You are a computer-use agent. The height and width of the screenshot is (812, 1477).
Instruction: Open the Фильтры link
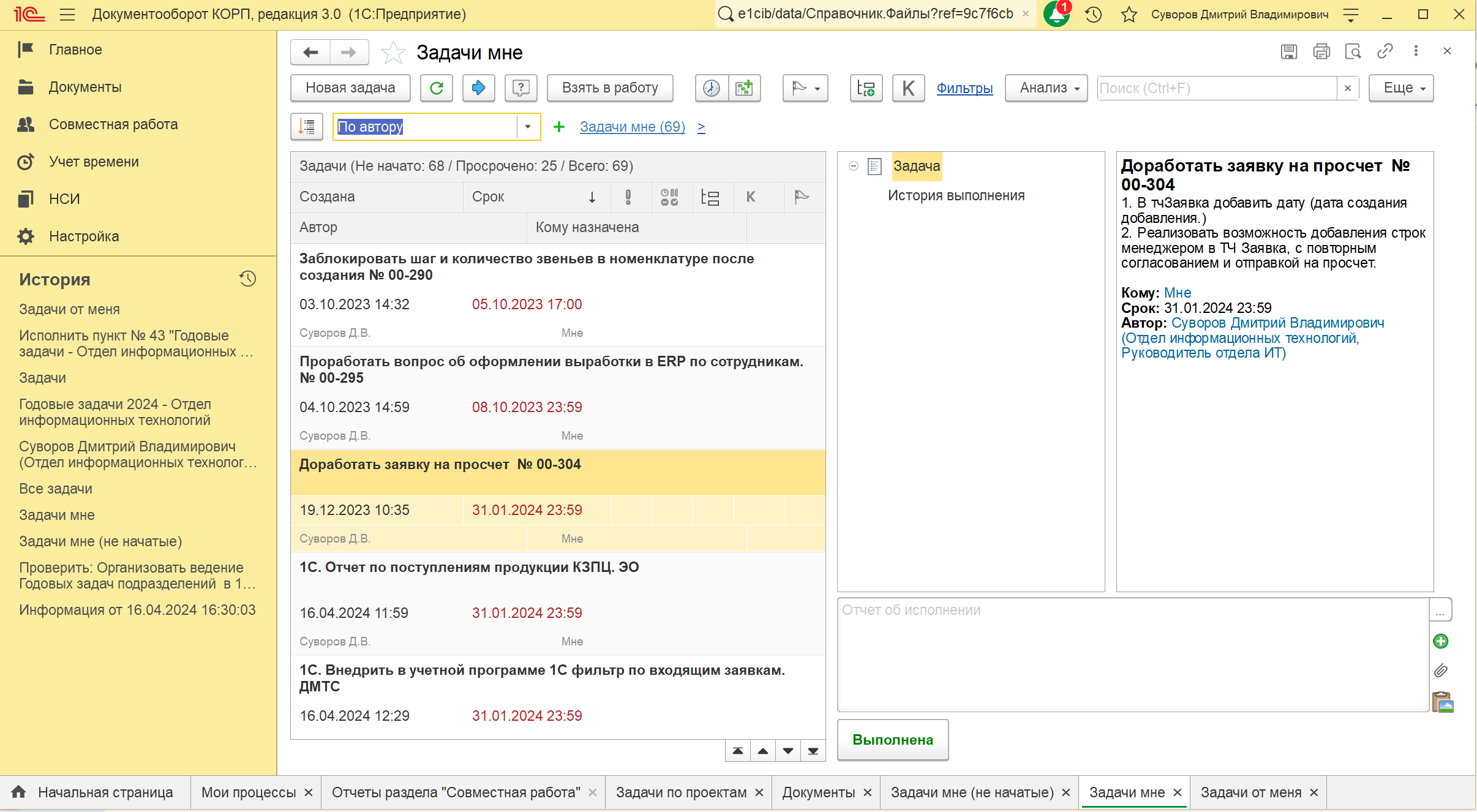(x=964, y=88)
